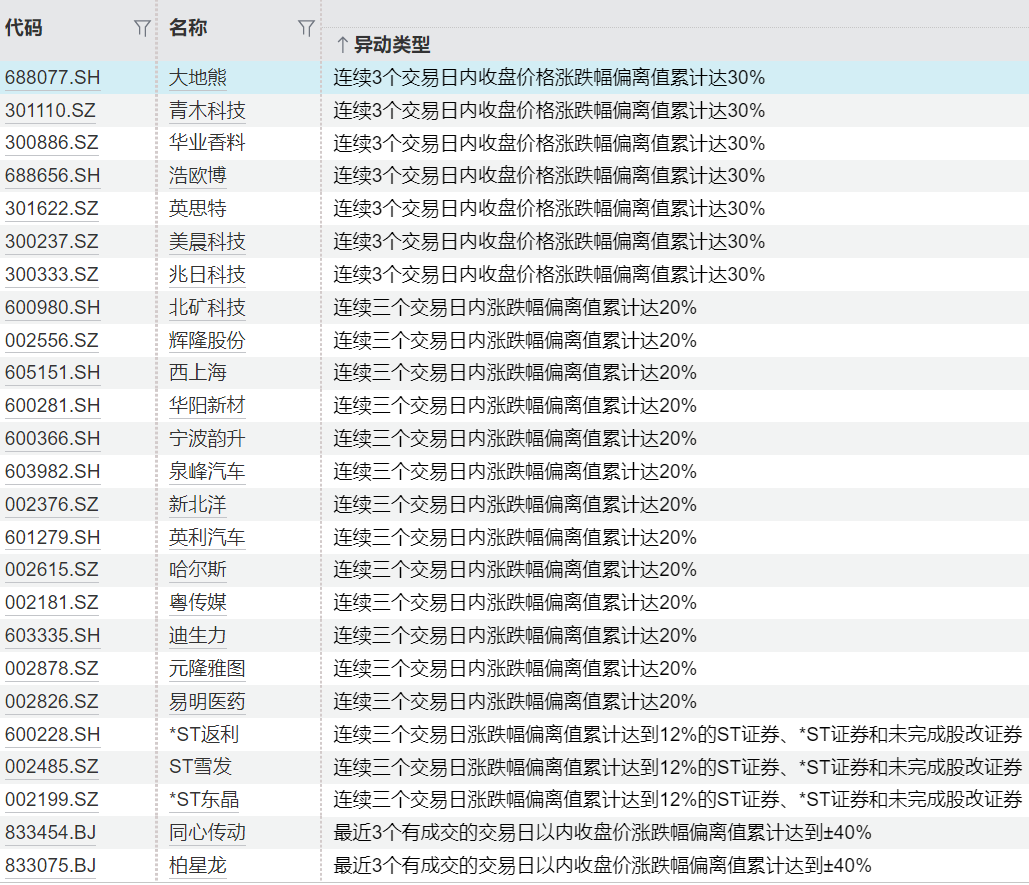1029x885 pixels.
Task: Open stock name 泉峰汽车
Action: pyautogui.click(x=207, y=472)
